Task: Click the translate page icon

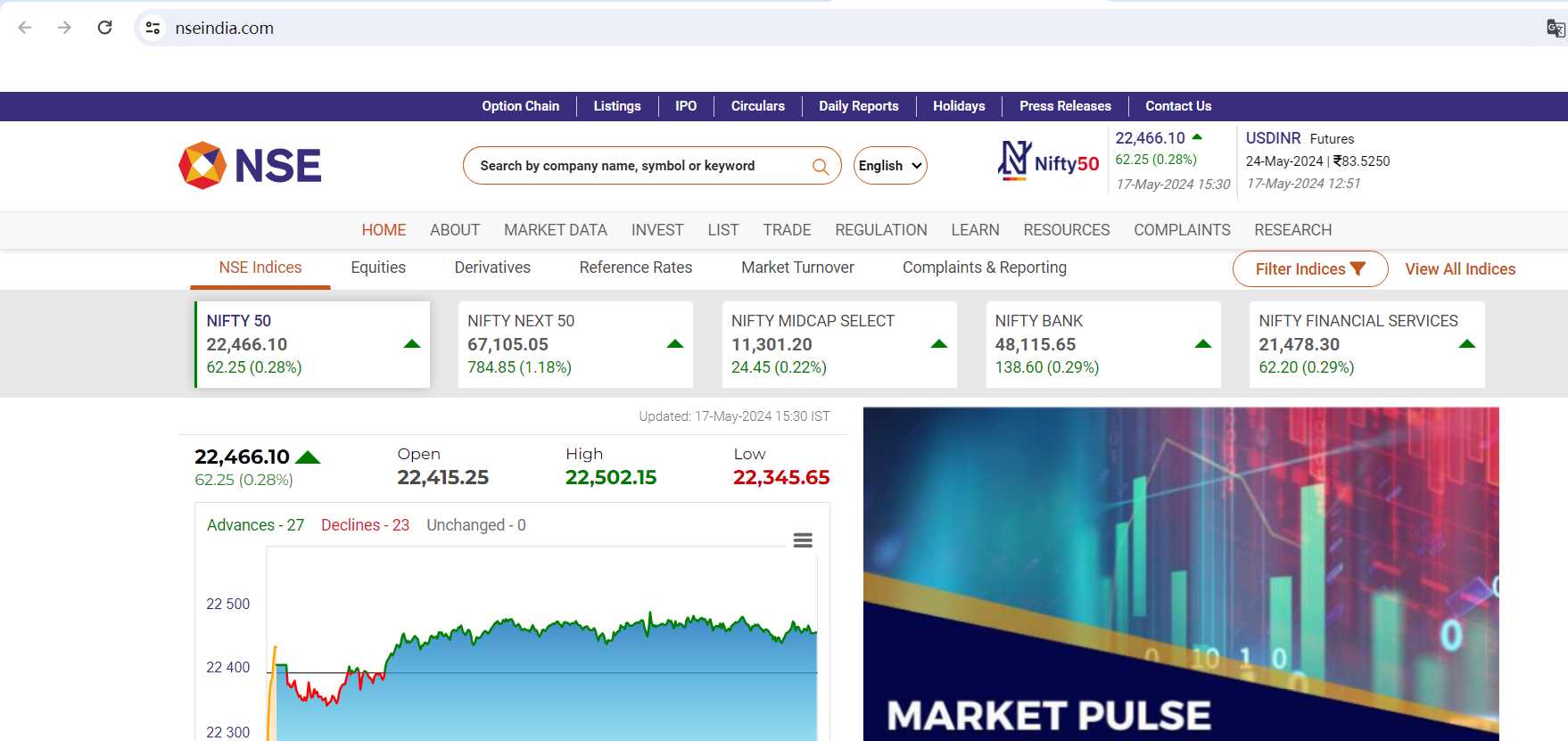Action: click(1556, 29)
